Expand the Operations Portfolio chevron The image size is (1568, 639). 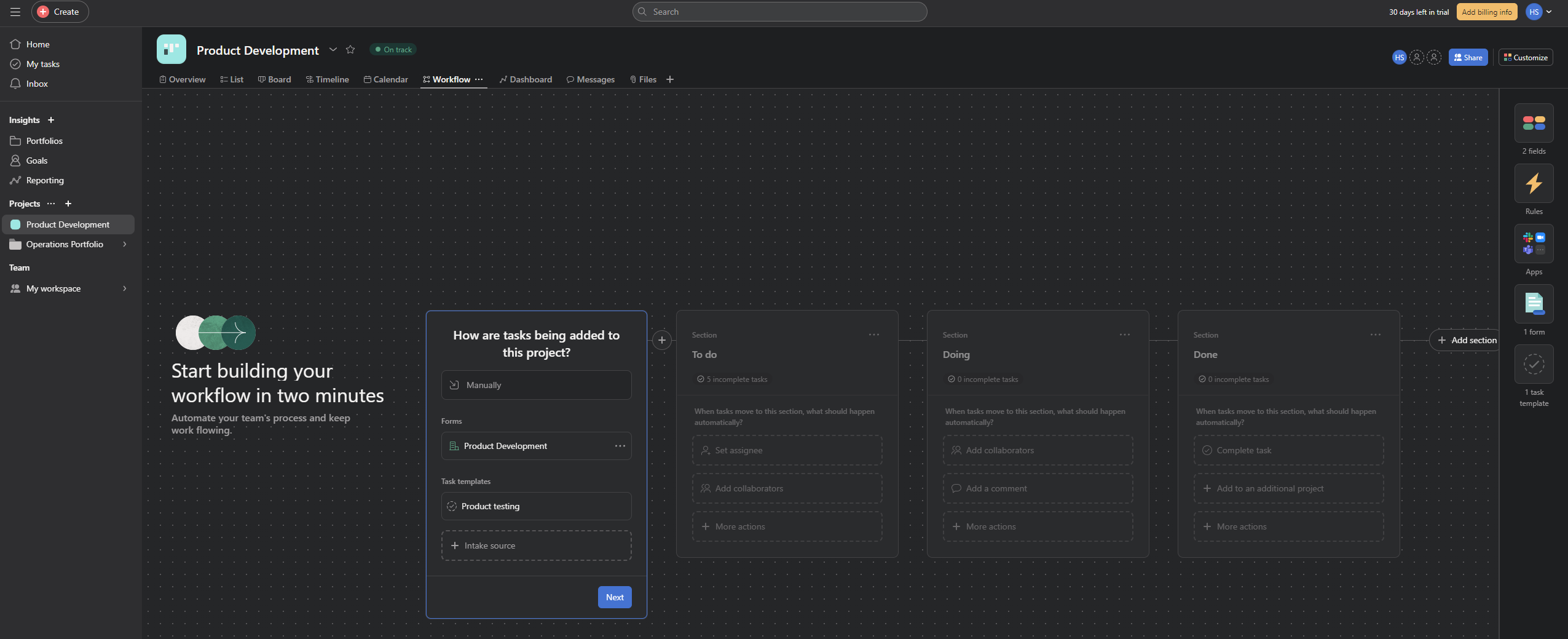[125, 244]
